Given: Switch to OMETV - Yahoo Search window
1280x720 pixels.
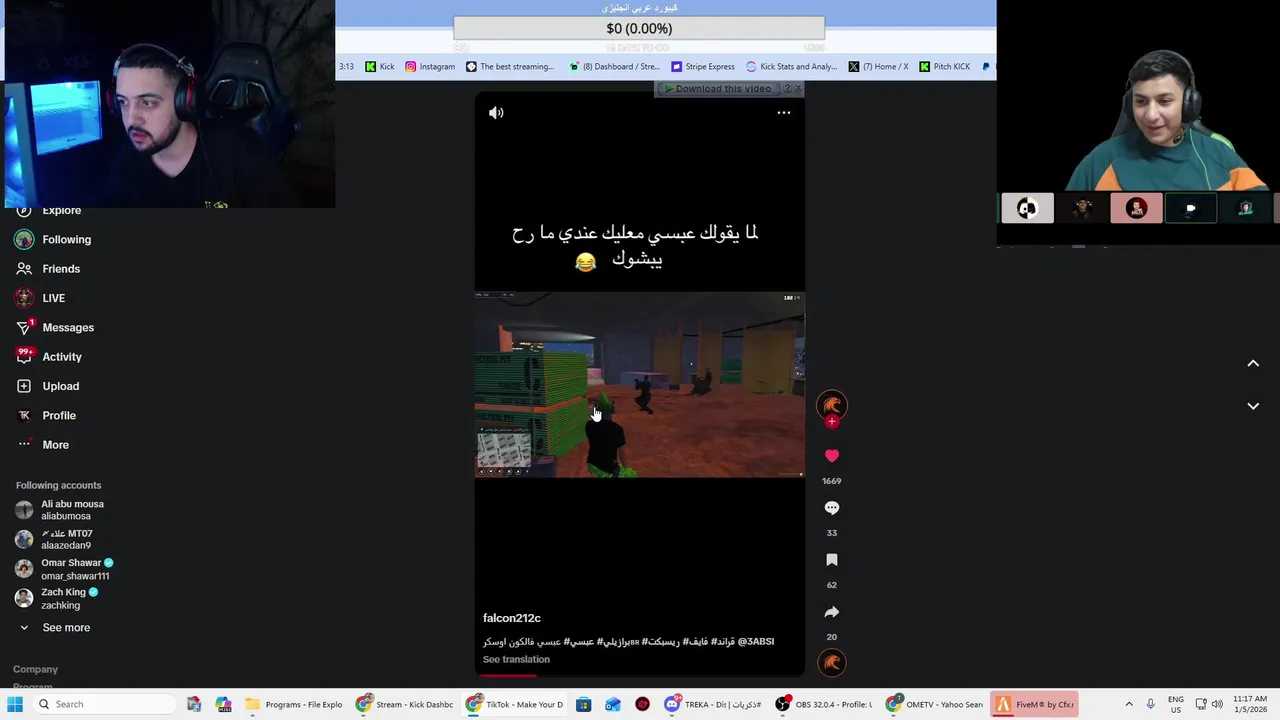Looking at the screenshot, I should (x=934, y=704).
